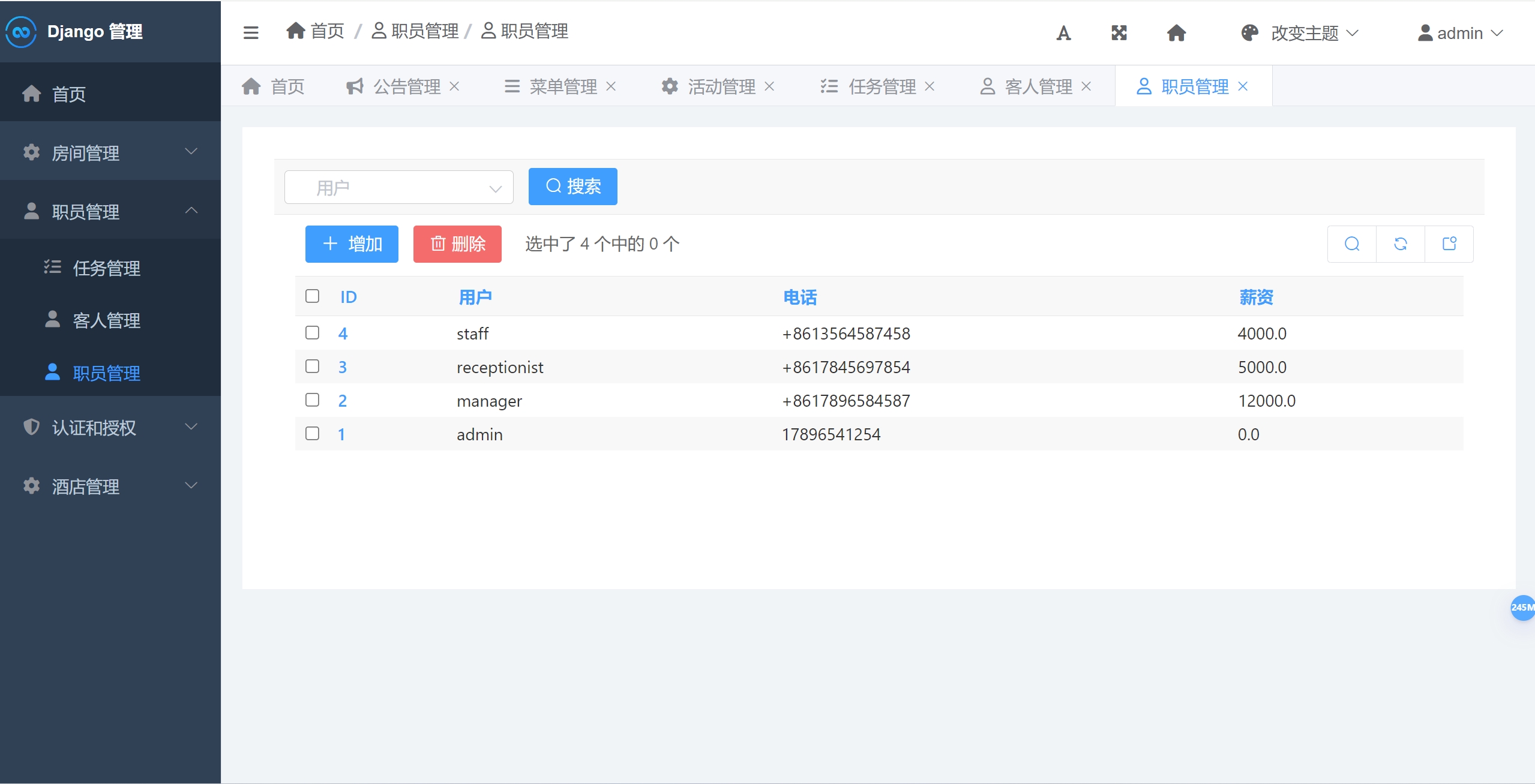Expand the 房间管理 sidebar menu
Screen dimensions: 1535x784
click(110, 152)
